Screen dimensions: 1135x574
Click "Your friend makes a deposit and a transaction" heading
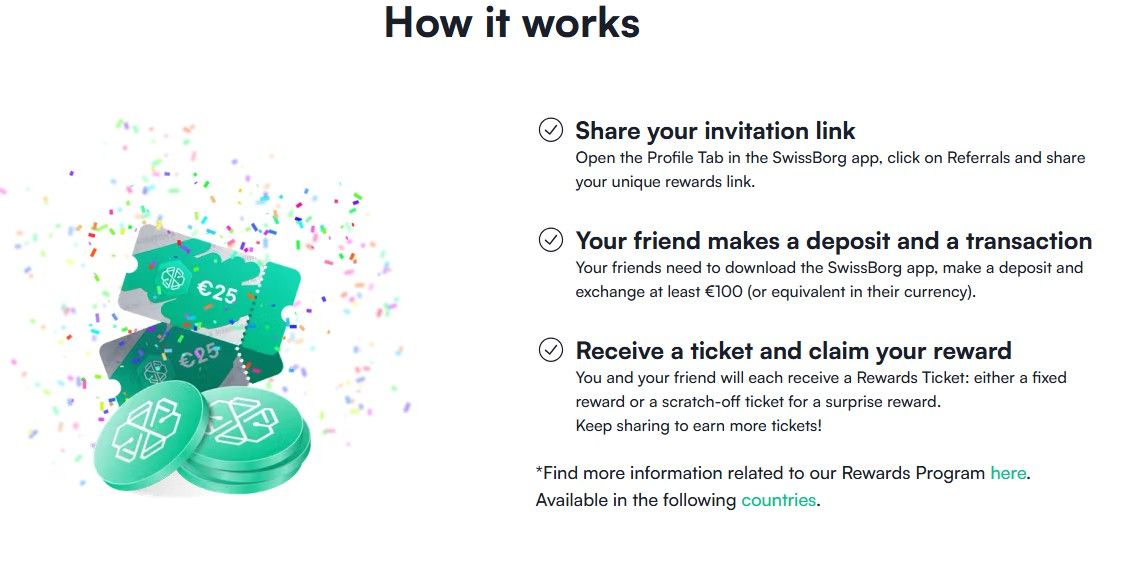coord(833,241)
